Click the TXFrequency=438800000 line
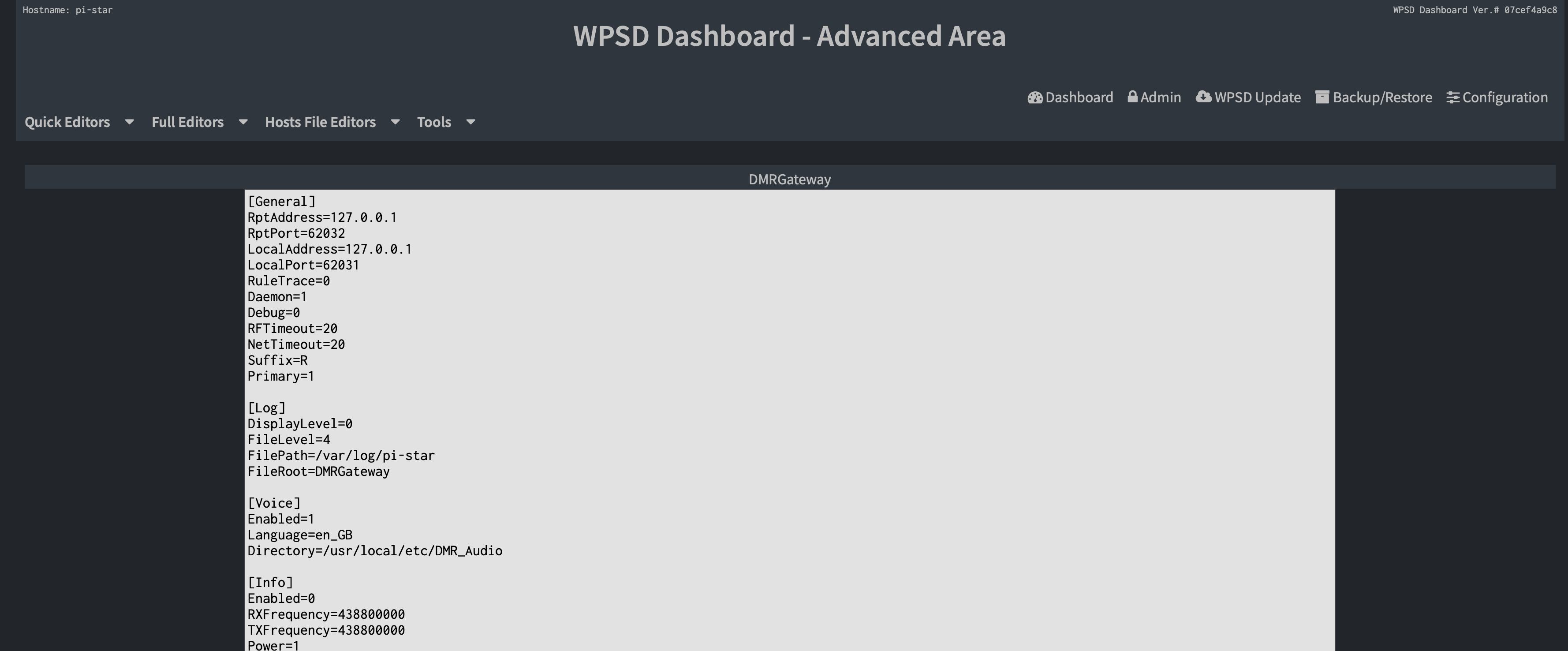The image size is (1568, 651). point(326,630)
